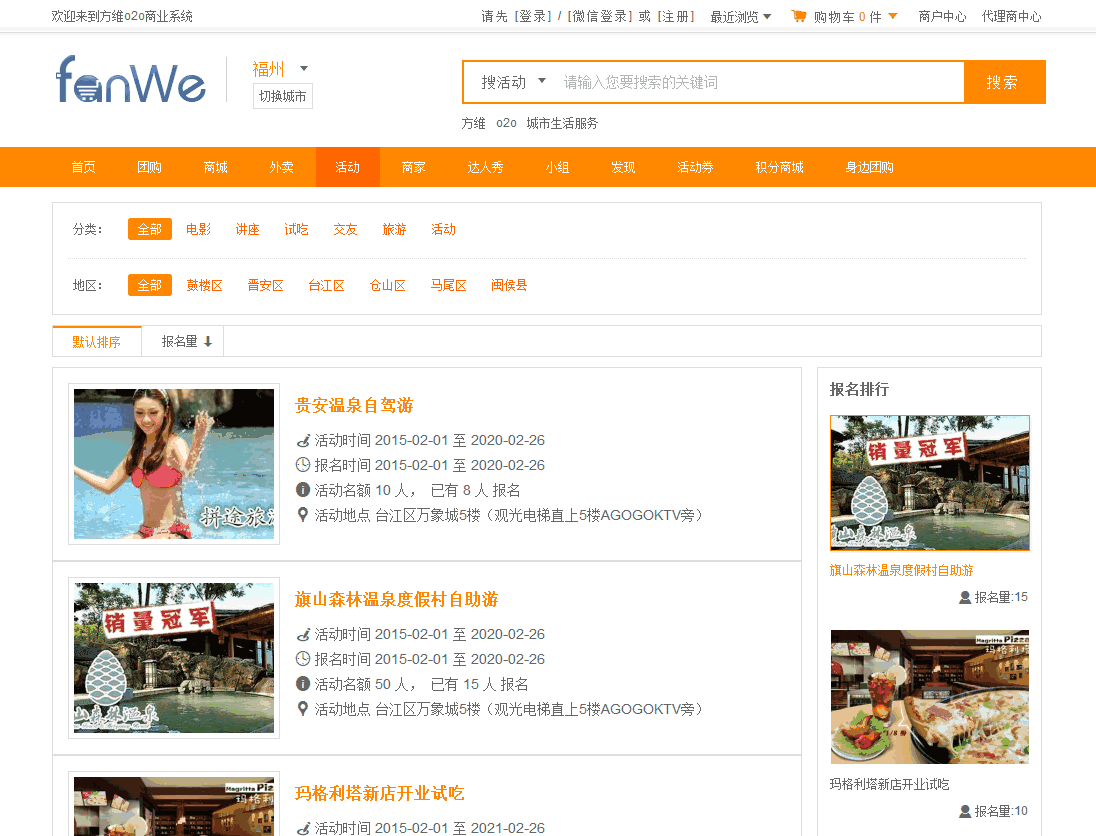Open the 贵安温泉自驾游 title link

(354, 405)
